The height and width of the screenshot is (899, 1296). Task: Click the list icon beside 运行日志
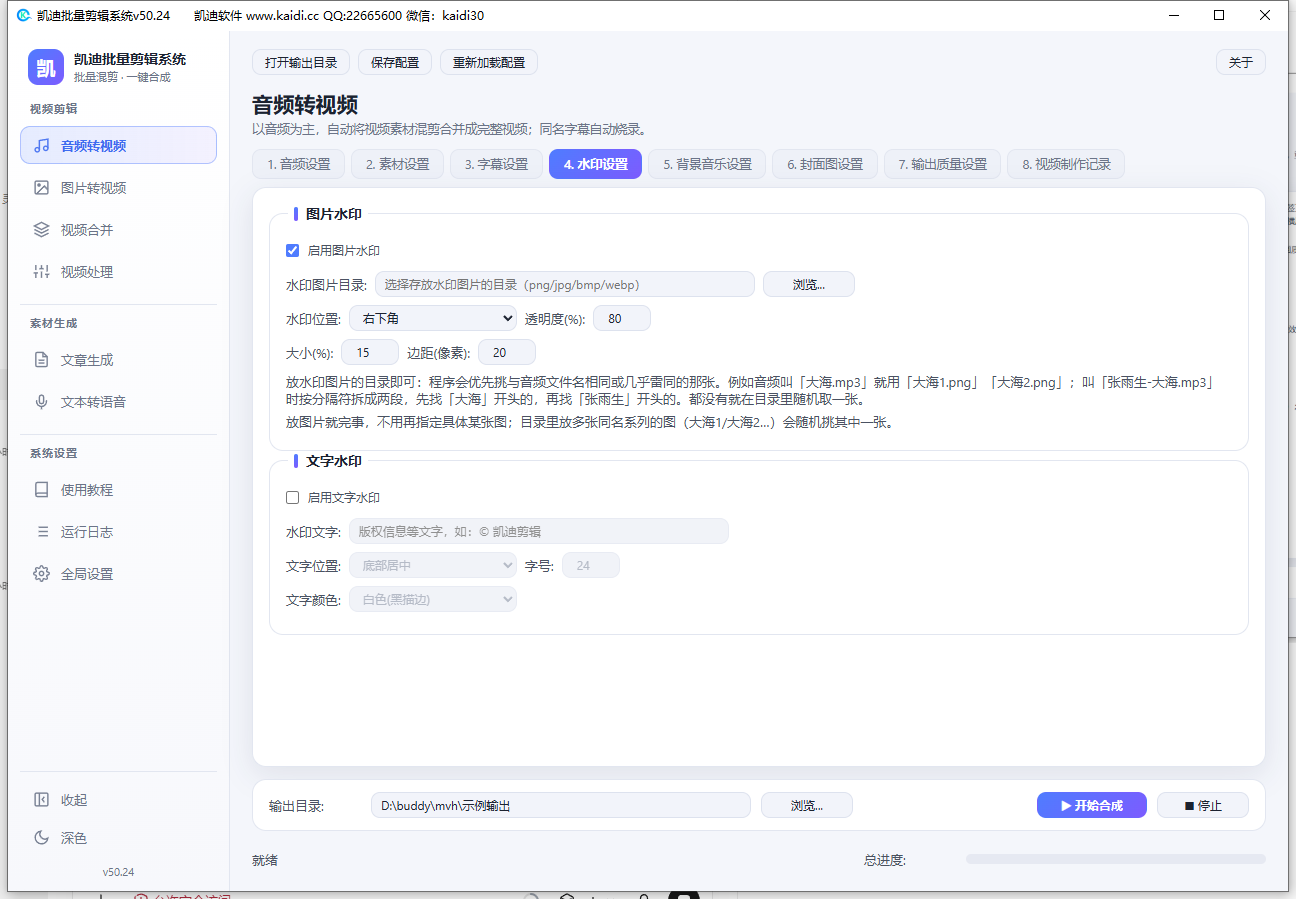[x=42, y=531]
